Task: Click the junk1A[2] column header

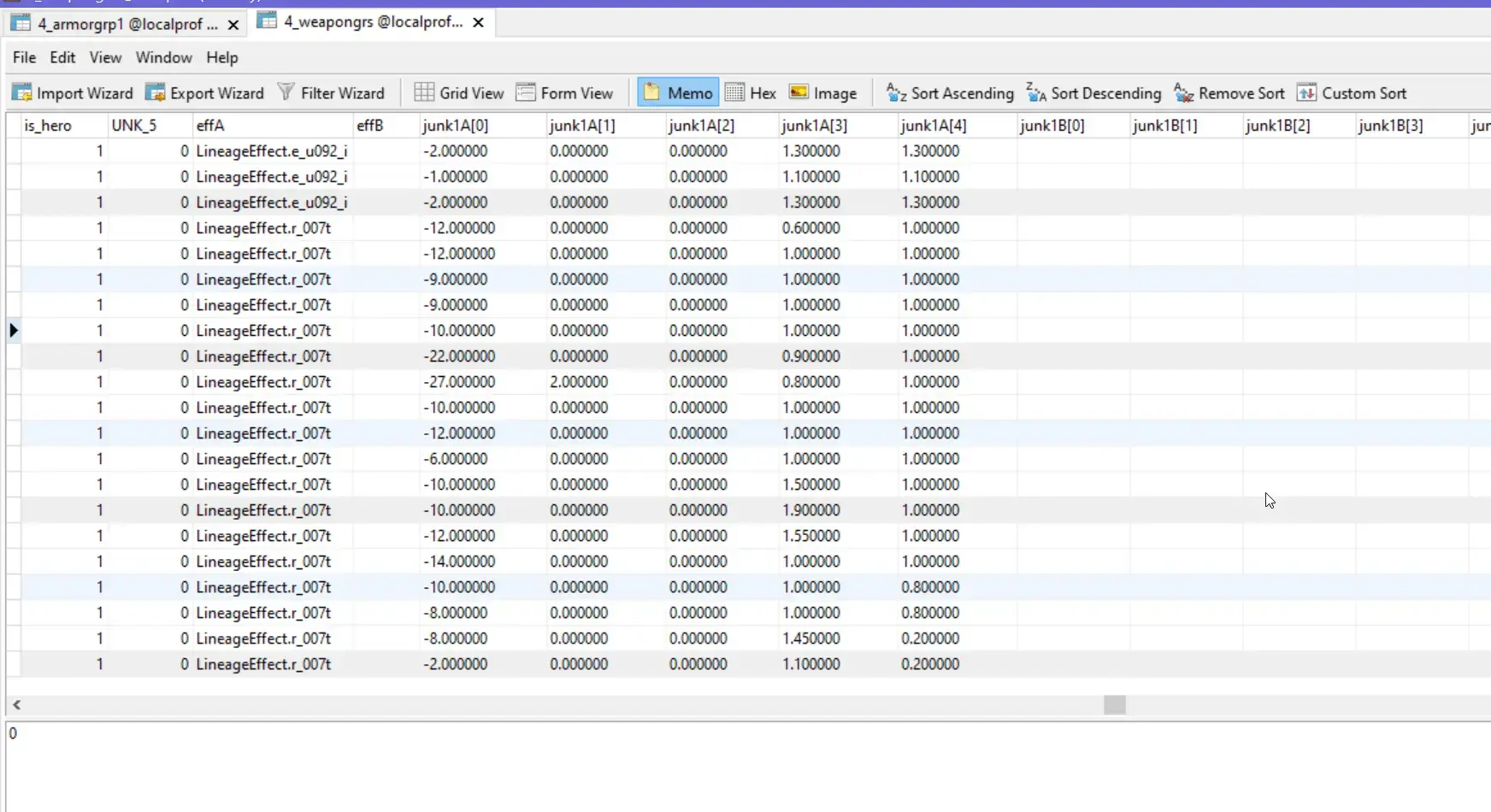Action: pos(722,126)
